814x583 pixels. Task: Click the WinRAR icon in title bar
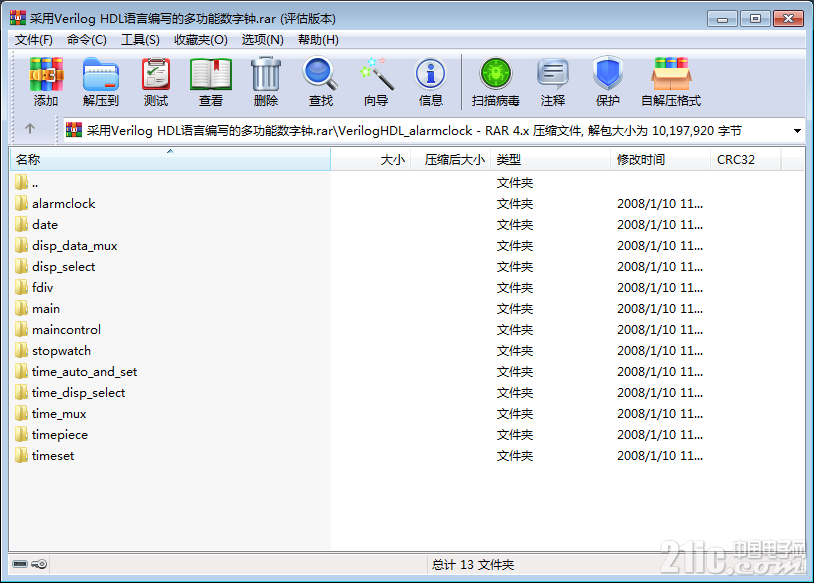click(18, 18)
